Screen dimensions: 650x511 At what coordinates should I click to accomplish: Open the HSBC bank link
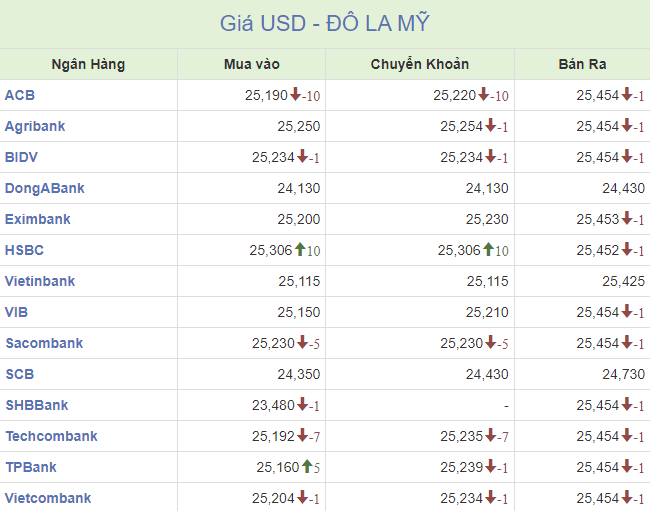(x=24, y=250)
